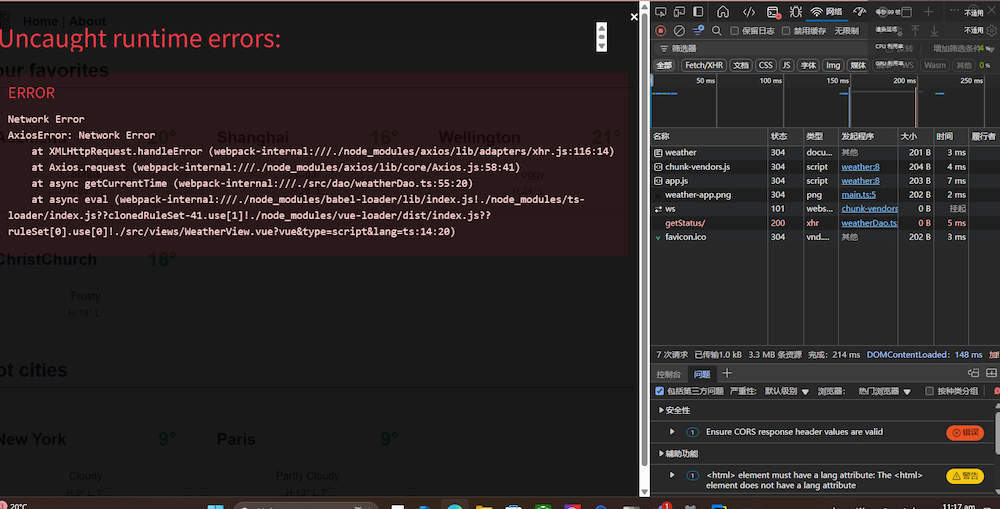Click the error overlay scrollbar

pos(601,38)
